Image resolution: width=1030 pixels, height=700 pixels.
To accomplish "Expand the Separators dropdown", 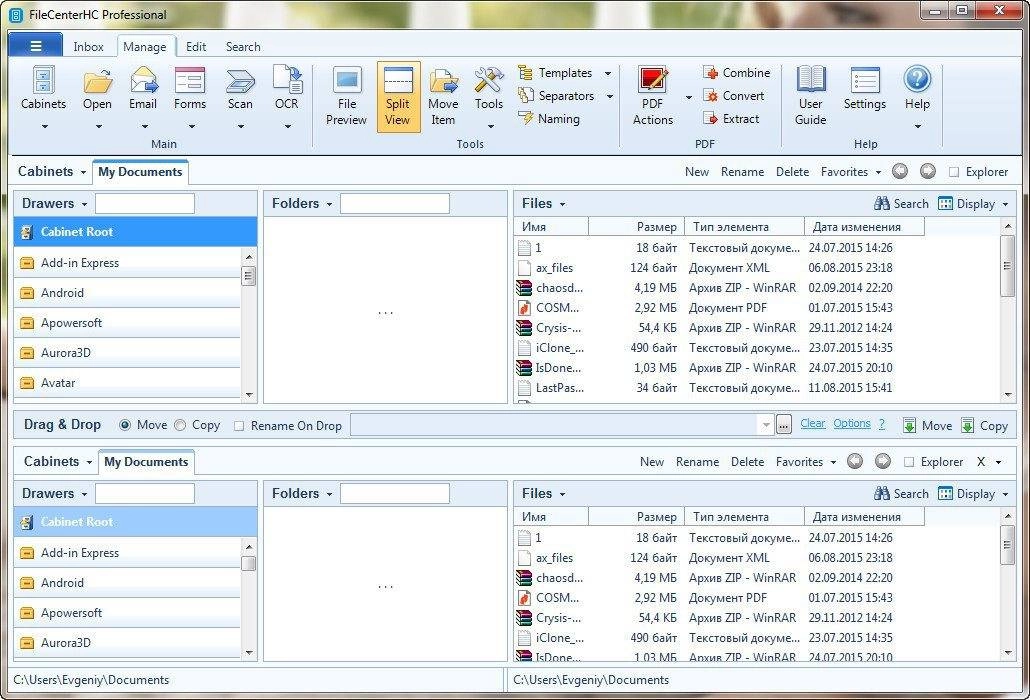I will (x=610, y=97).
